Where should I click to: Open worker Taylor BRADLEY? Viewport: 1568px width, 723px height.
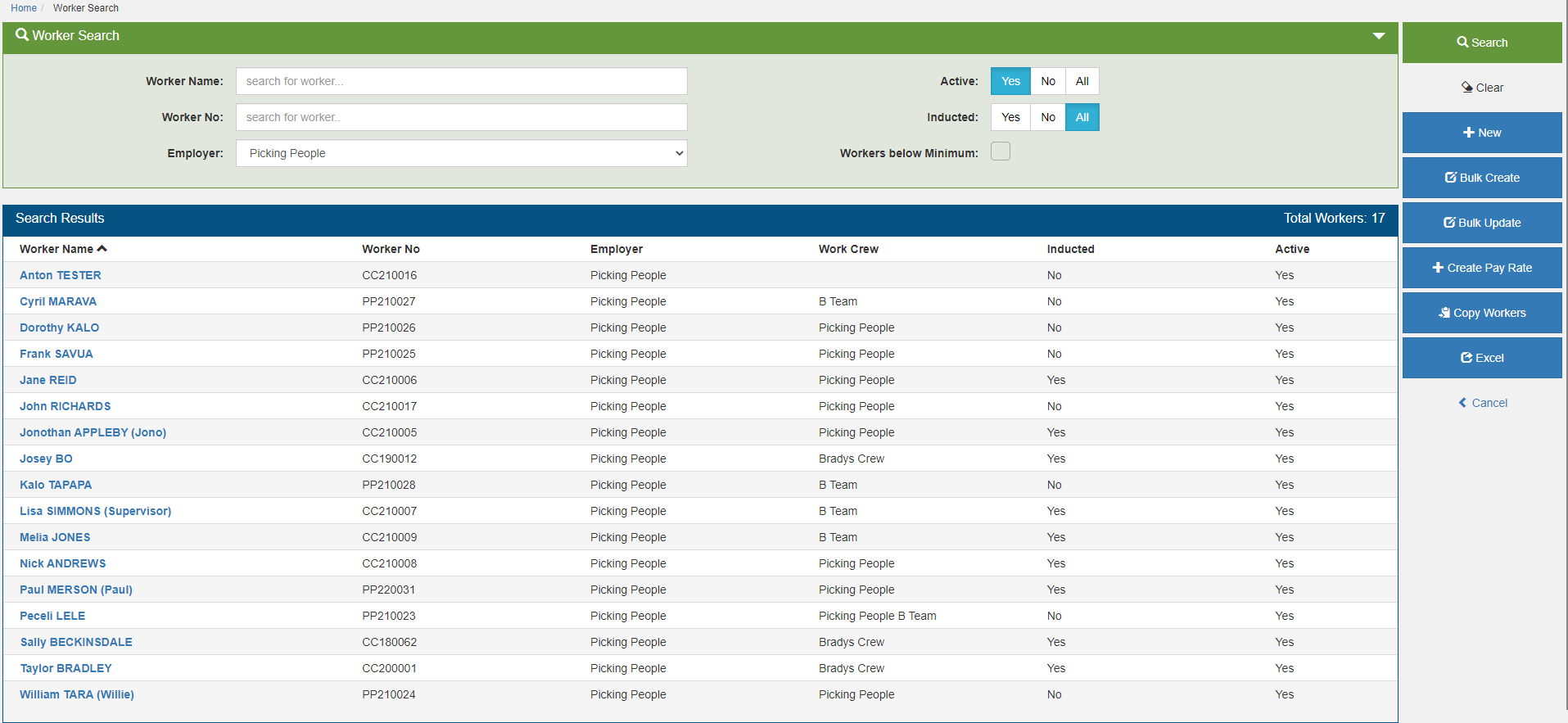(66, 668)
